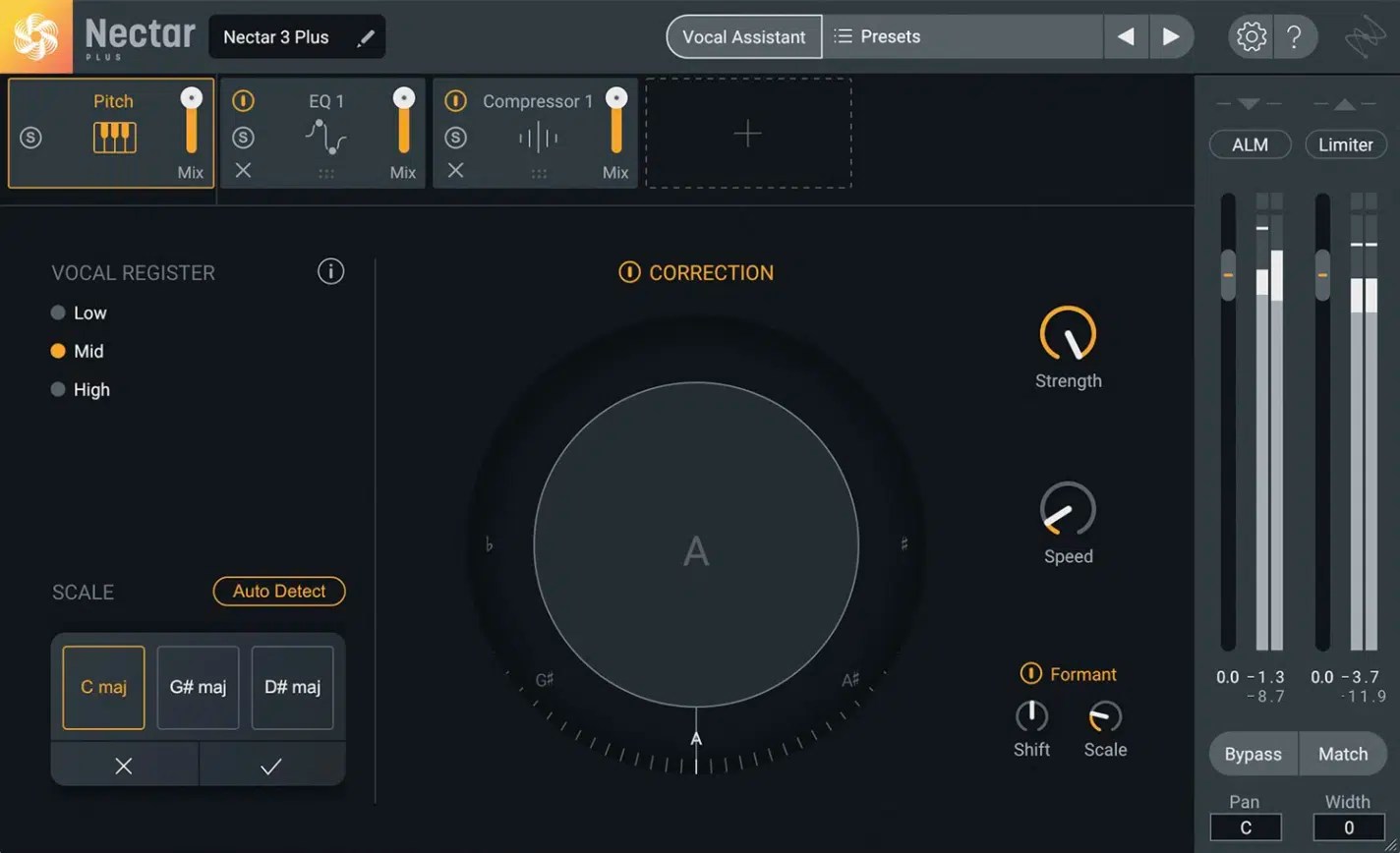Open the help panel
The height and width of the screenshot is (853, 1400).
(1296, 36)
